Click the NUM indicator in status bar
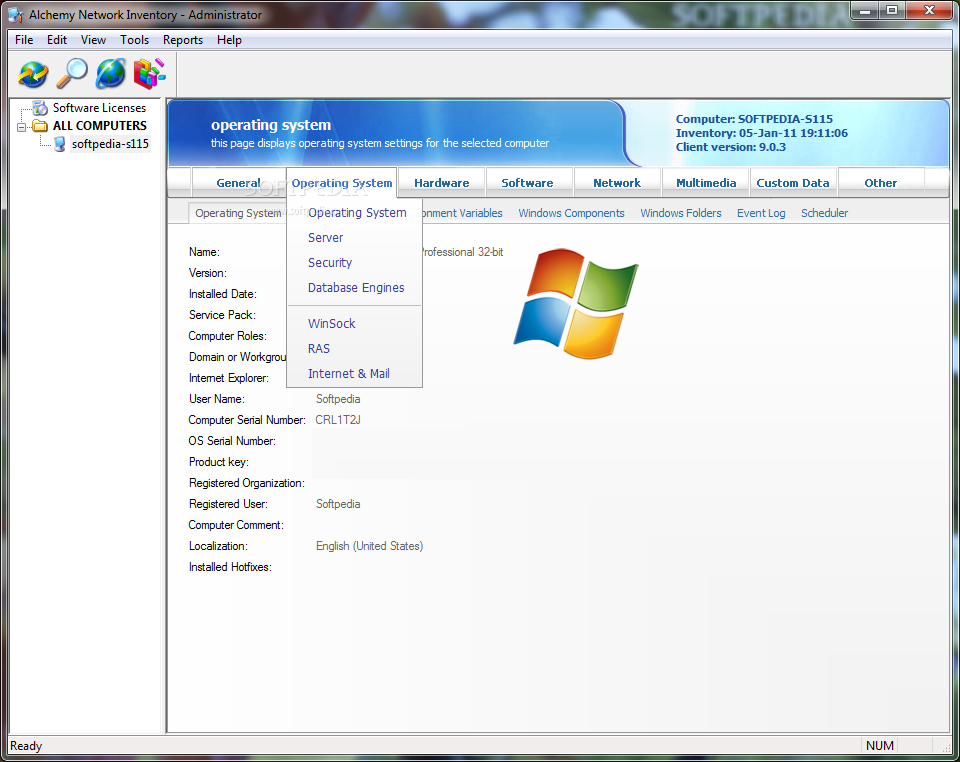Screen dimensions: 960x762 [880, 746]
